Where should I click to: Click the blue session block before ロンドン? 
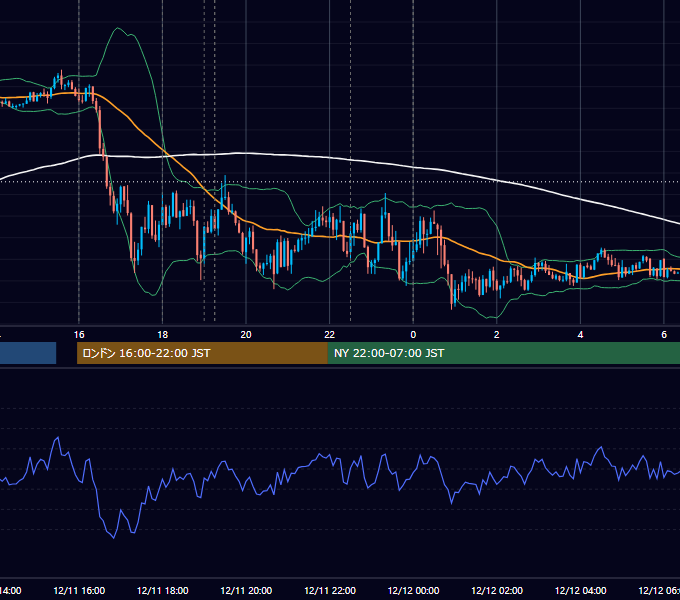28,353
